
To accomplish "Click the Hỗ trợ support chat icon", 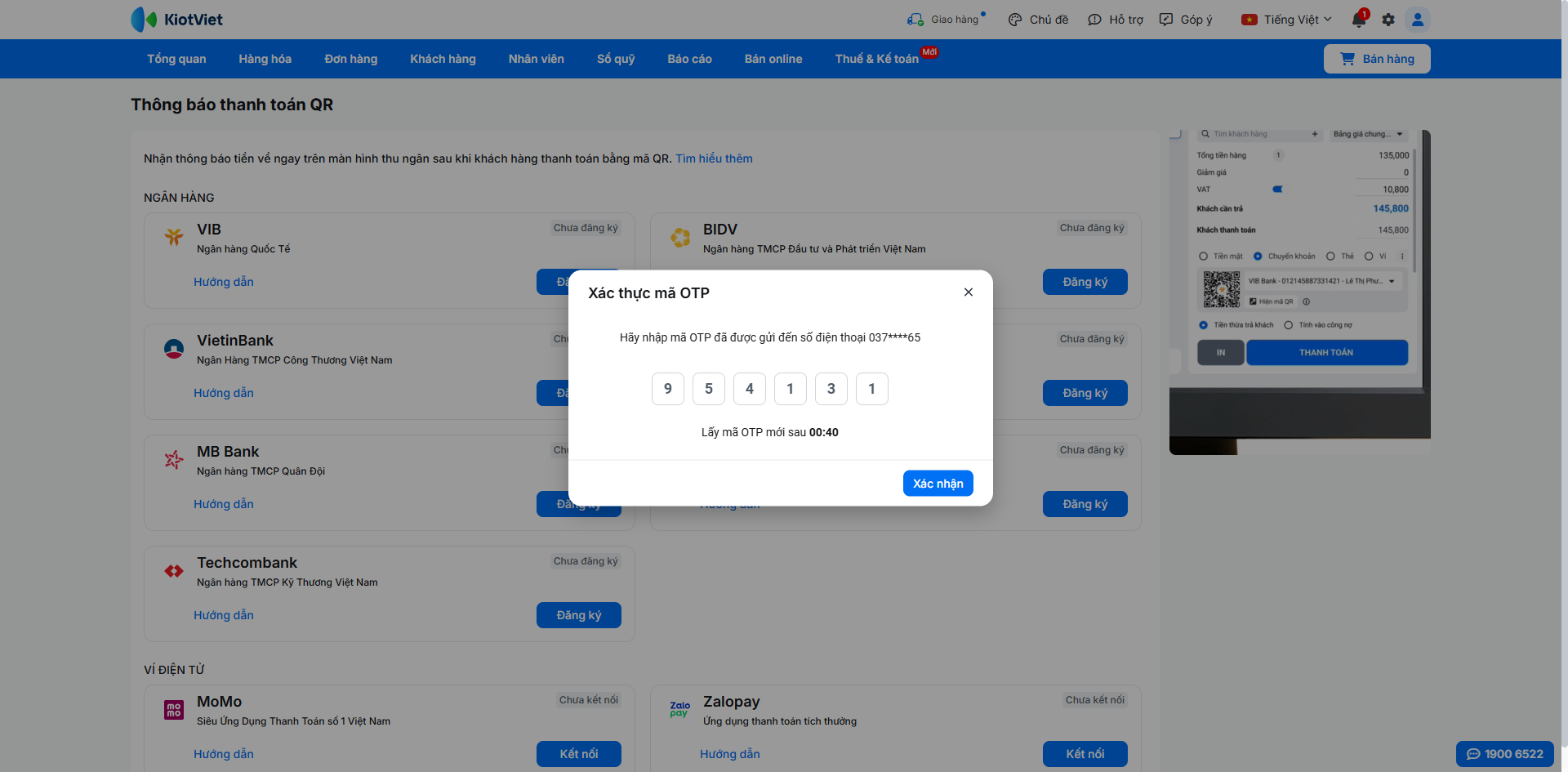I will 1094,20.
